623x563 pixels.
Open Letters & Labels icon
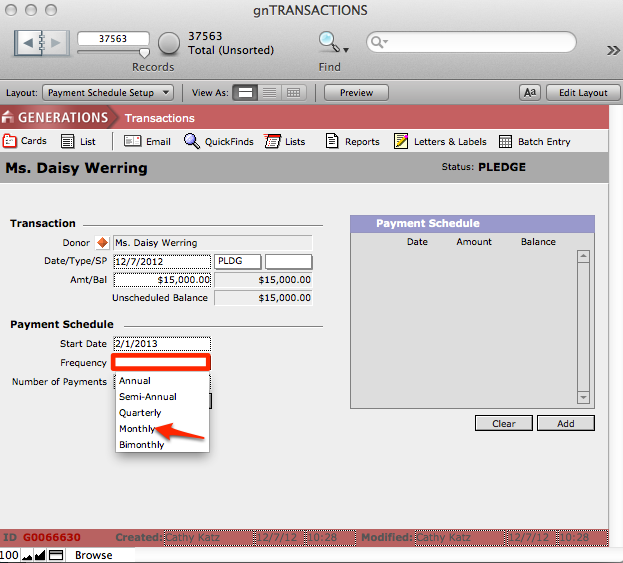pyautogui.click(x=401, y=142)
